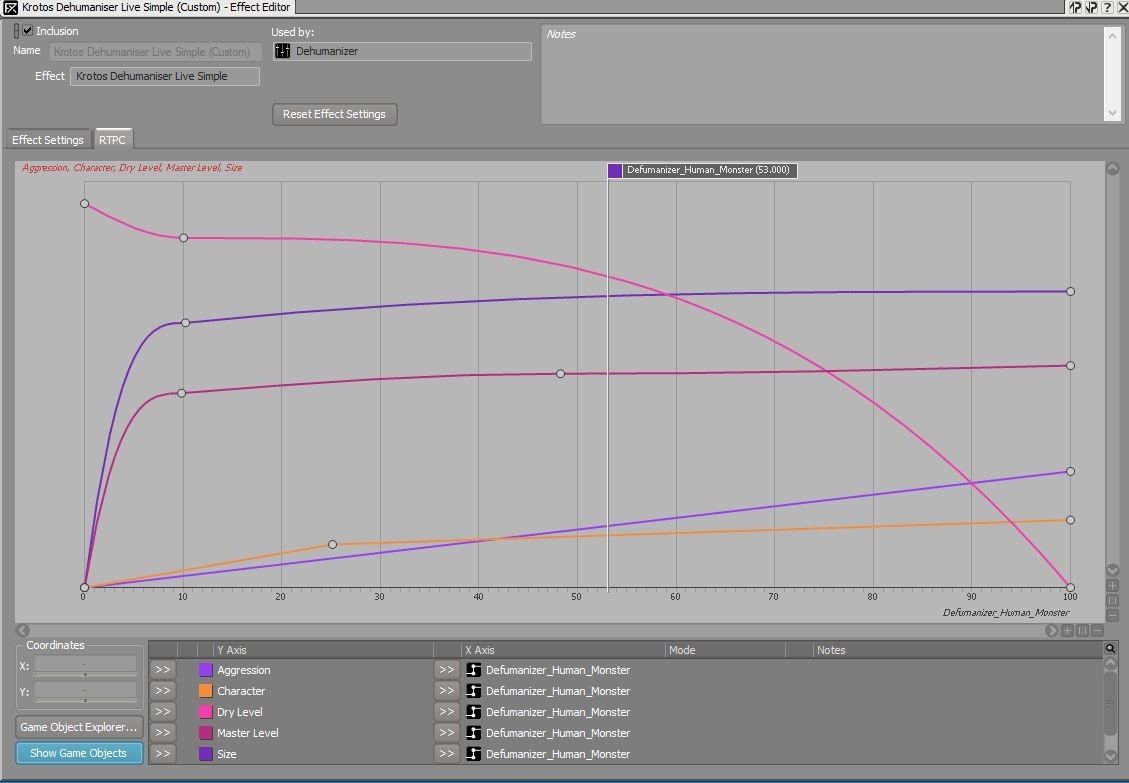Select the Dry Level curve point at X=10
Image resolution: width=1129 pixels, height=783 pixels.
[x=184, y=238]
